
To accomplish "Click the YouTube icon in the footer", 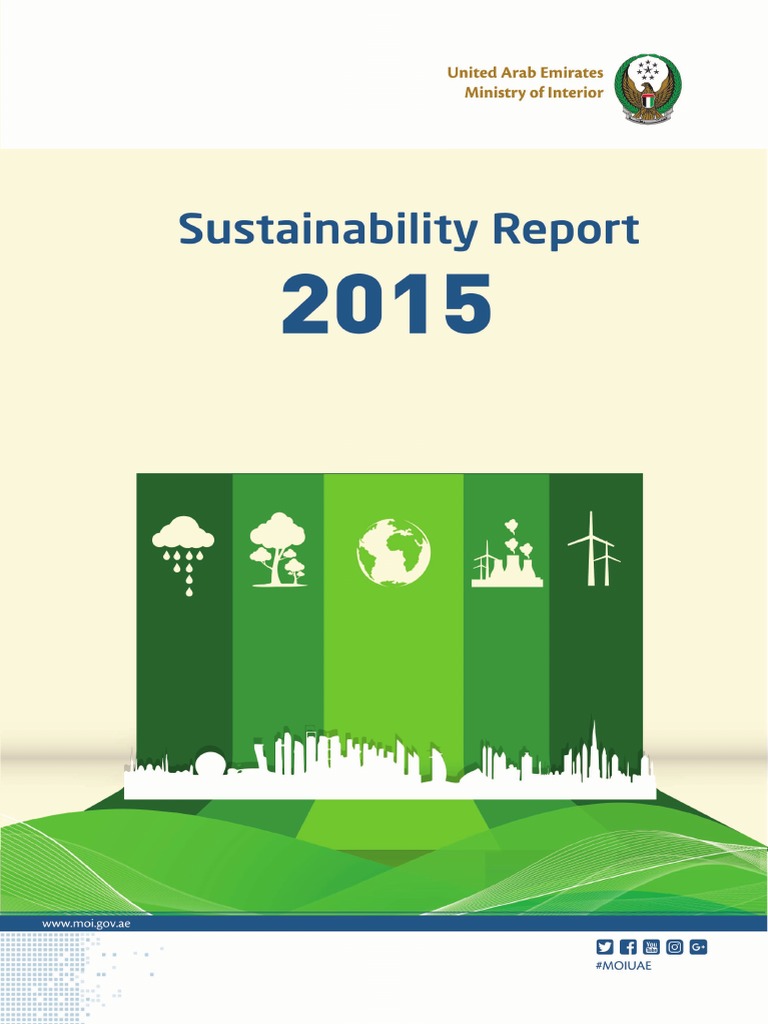I will [x=651, y=946].
